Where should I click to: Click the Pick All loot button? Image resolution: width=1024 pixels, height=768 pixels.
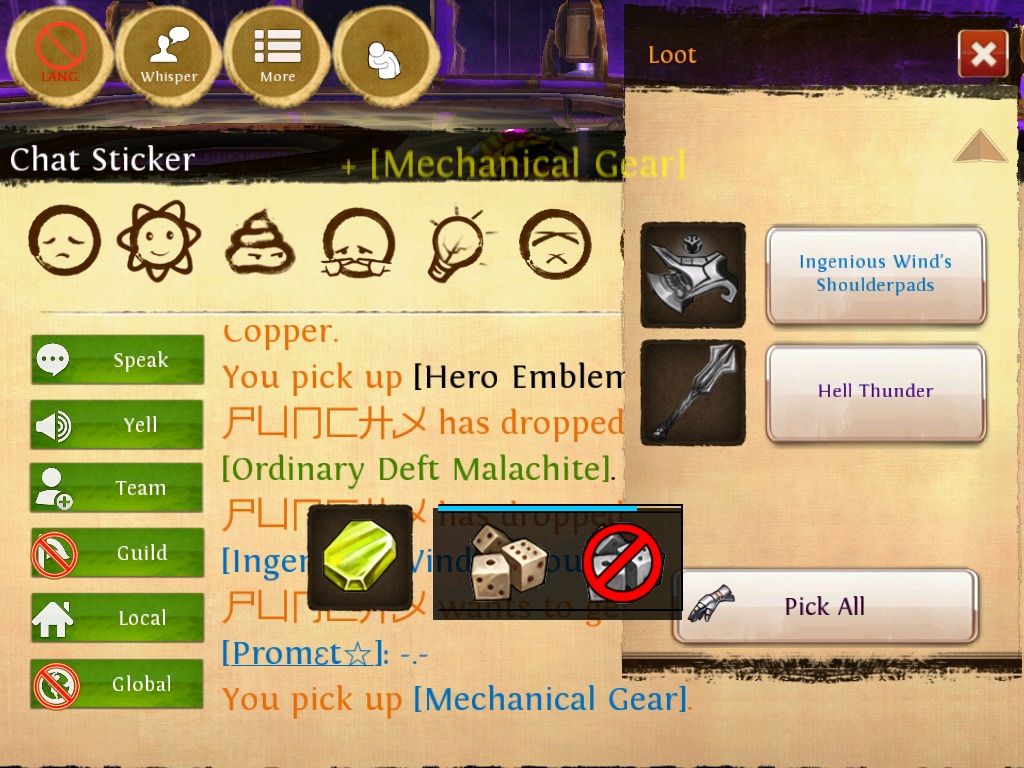[x=825, y=606]
